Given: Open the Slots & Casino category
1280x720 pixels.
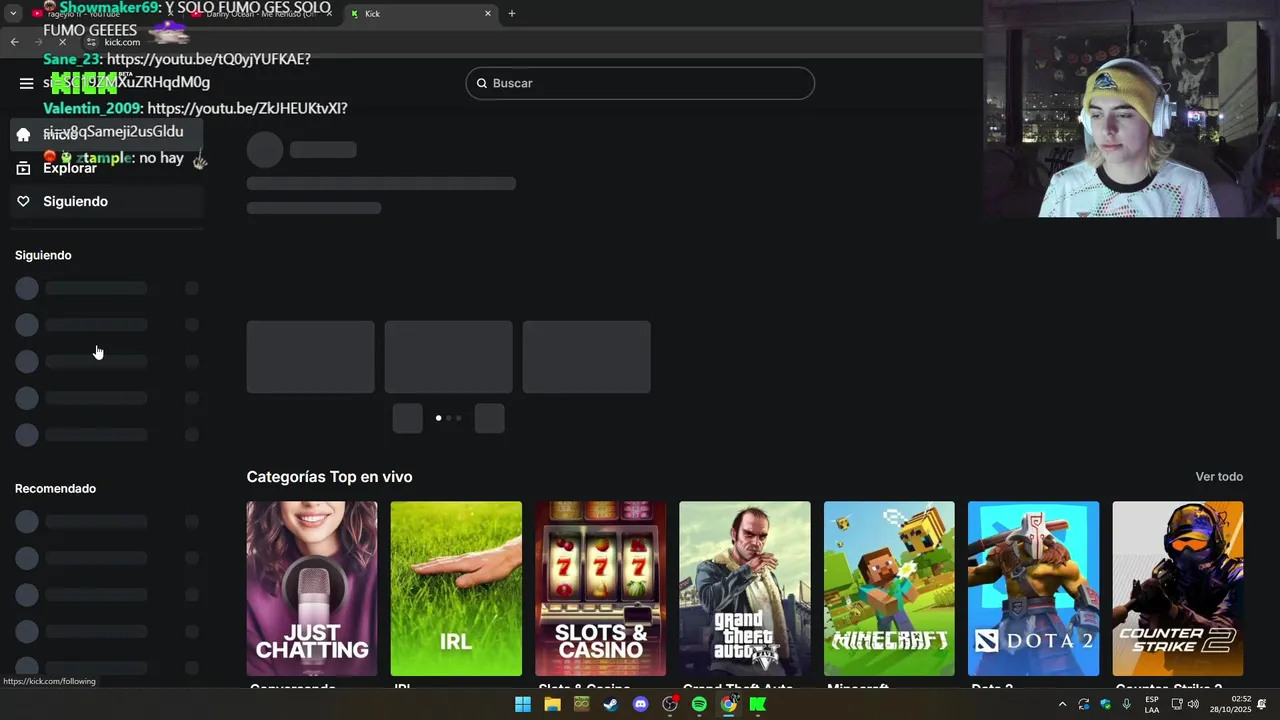Looking at the screenshot, I should click(x=600, y=589).
